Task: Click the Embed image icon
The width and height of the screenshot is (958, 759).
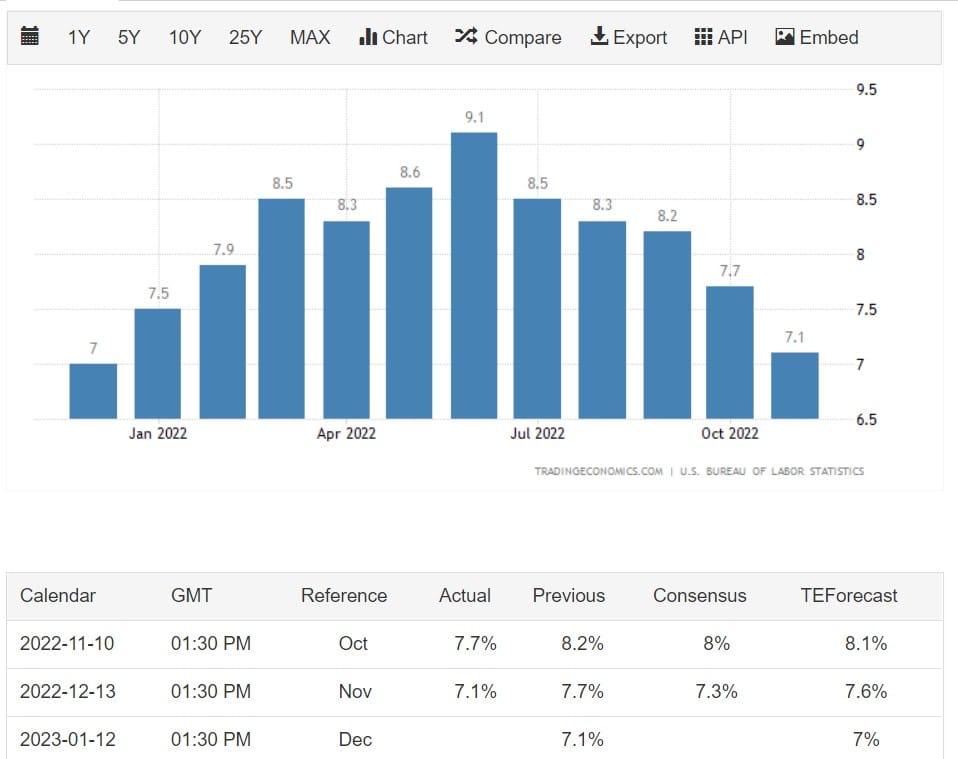Action: point(785,37)
